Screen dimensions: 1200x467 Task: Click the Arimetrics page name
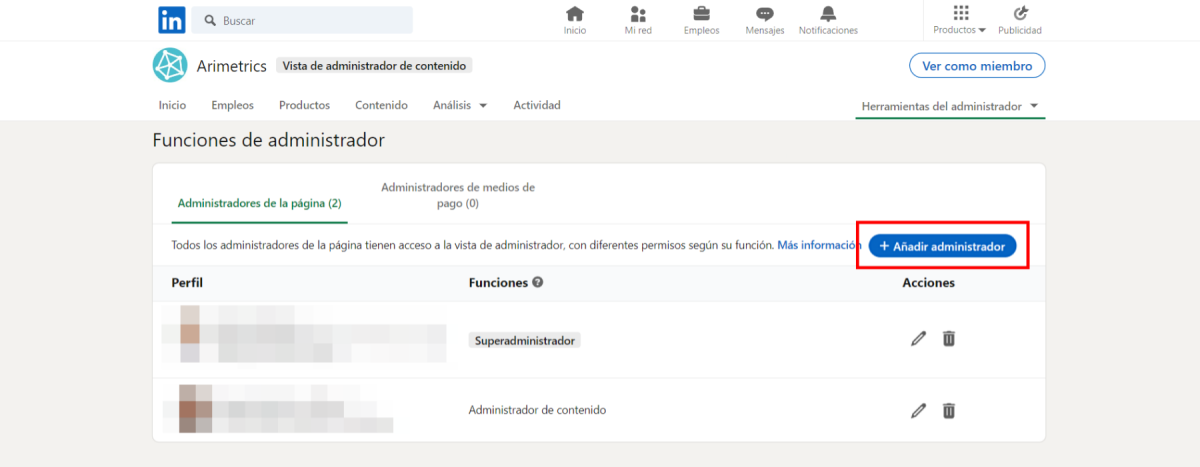click(x=231, y=66)
